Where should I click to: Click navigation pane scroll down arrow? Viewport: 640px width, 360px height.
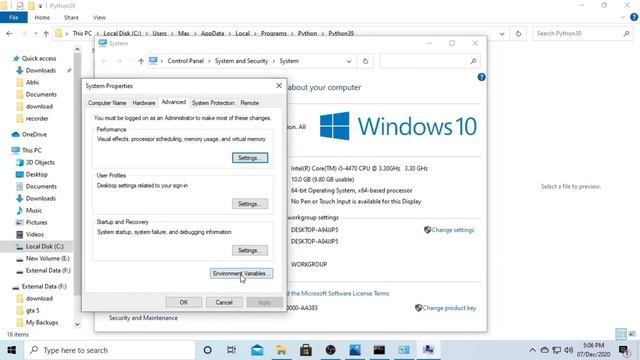(x=77, y=324)
